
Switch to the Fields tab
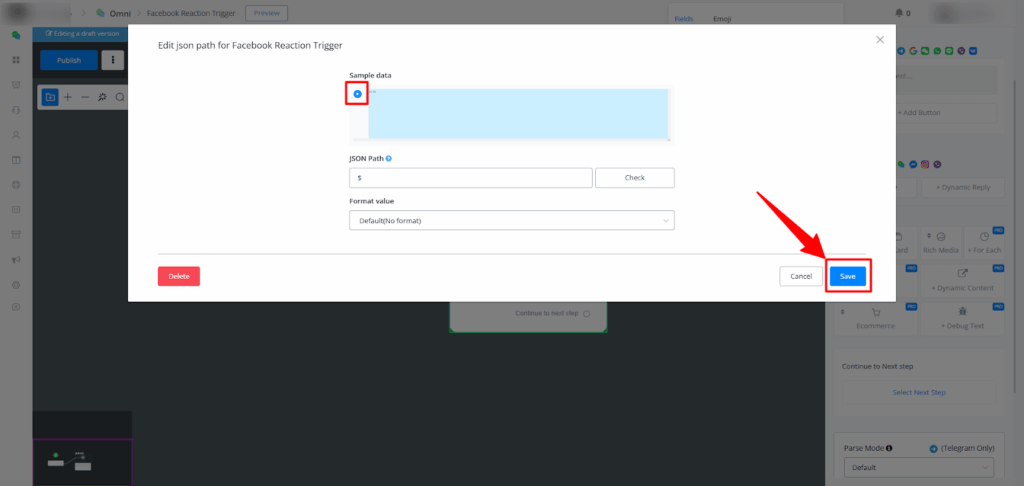pos(683,19)
